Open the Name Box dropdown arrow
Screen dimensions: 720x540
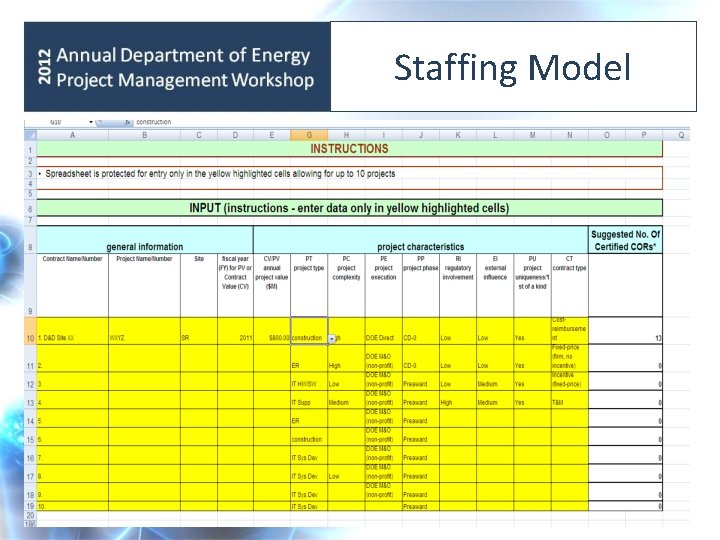91,122
